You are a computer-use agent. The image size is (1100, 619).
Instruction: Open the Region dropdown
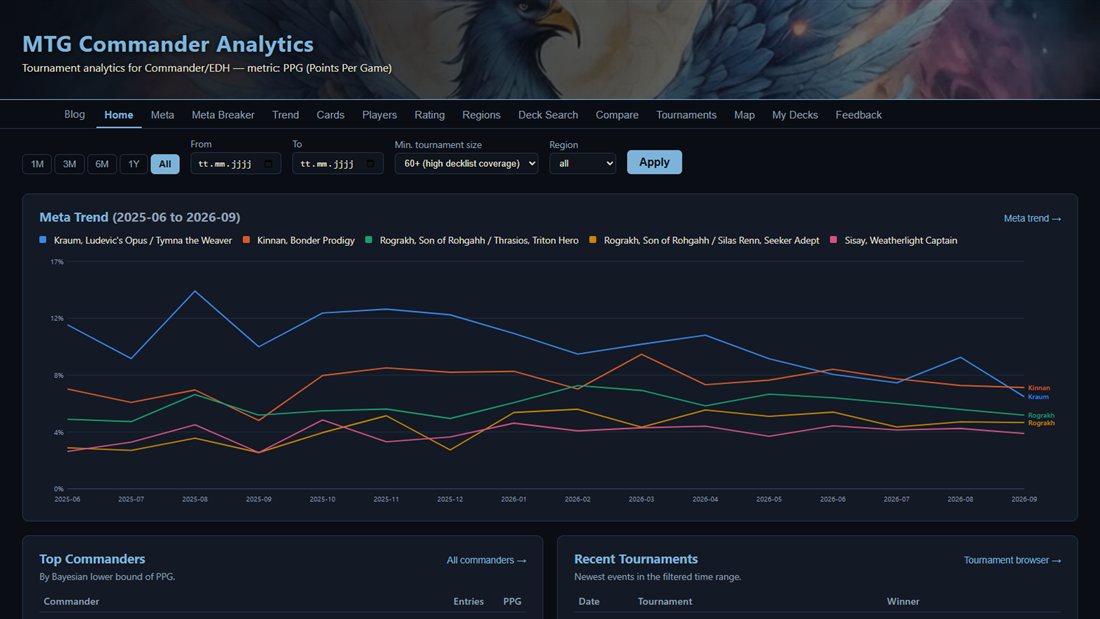(x=582, y=164)
